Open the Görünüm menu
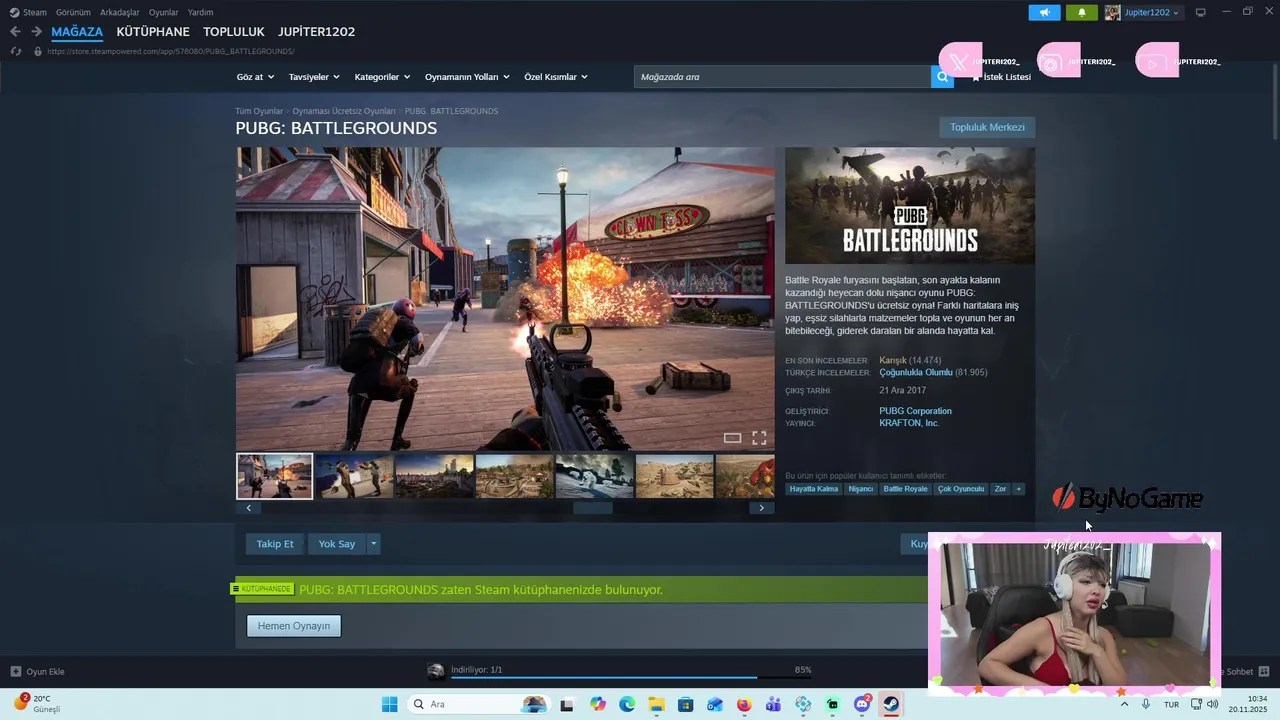The width and height of the screenshot is (1280, 720). tap(73, 12)
